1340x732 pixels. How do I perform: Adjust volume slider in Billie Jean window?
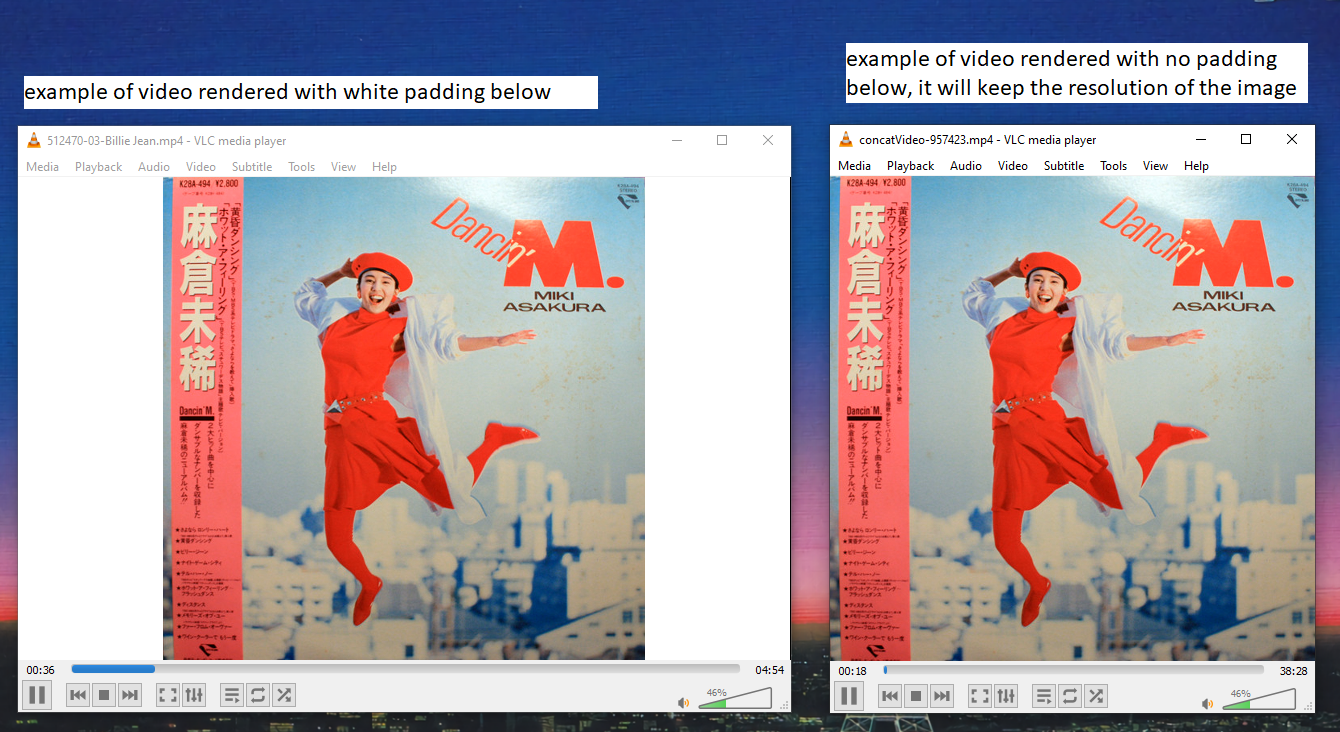735,698
